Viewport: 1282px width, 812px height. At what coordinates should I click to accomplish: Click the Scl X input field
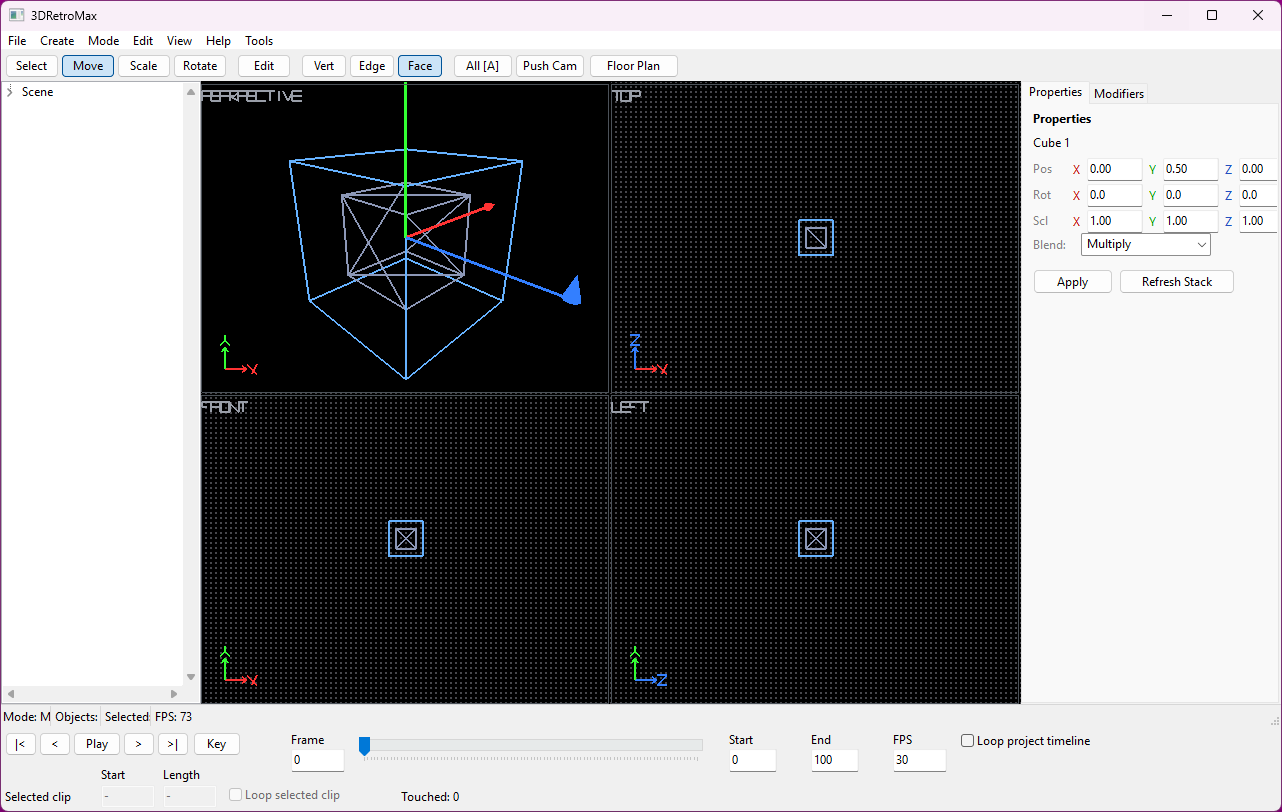(x=1114, y=222)
